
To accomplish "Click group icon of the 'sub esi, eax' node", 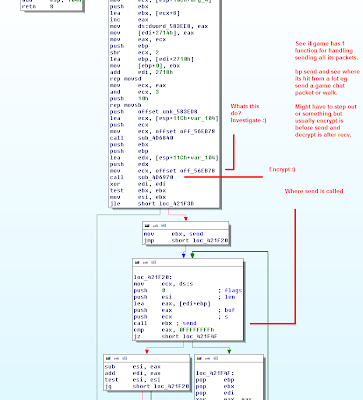I will coord(124,358).
